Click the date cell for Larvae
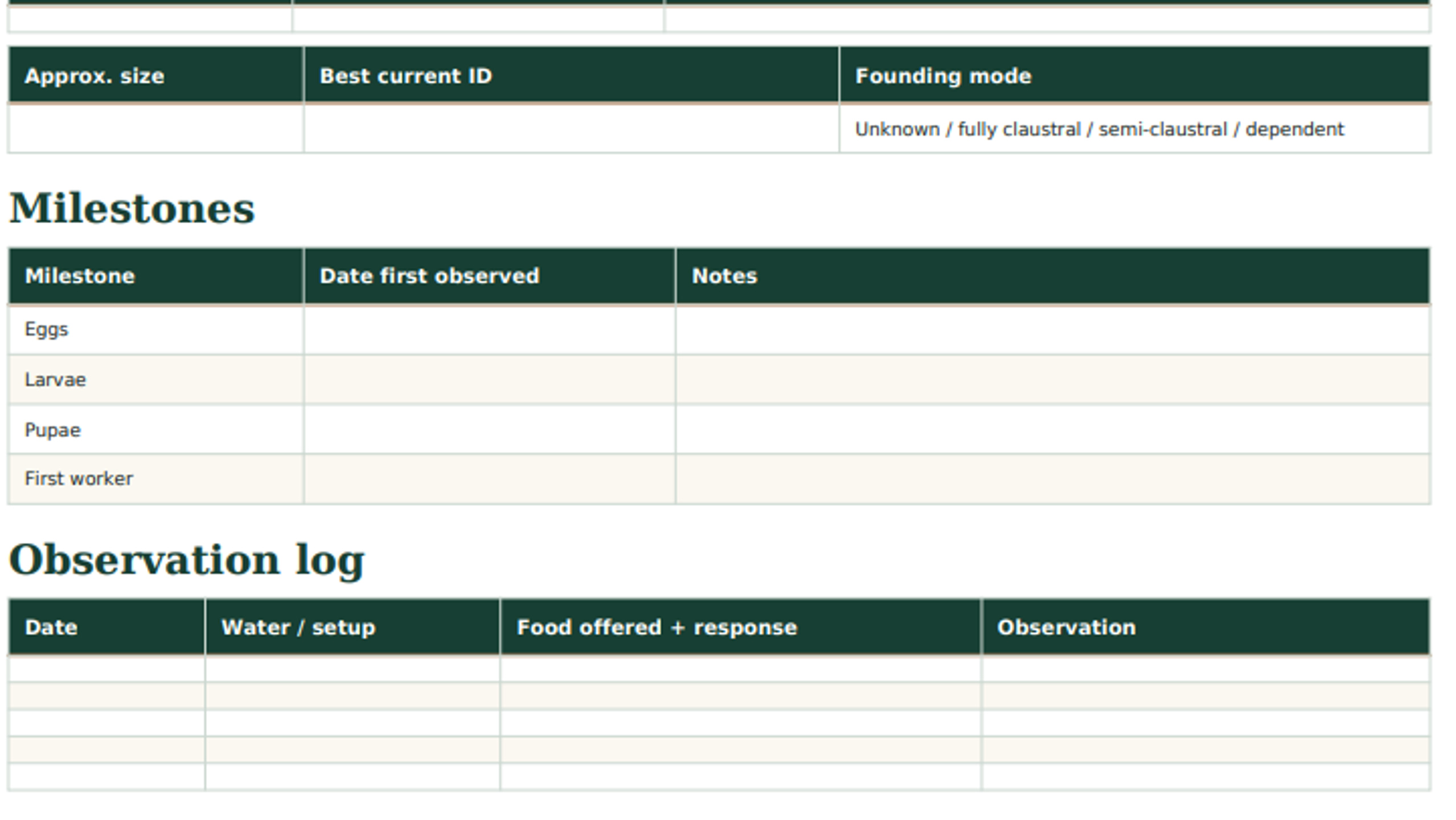1456x820 pixels. [490, 380]
